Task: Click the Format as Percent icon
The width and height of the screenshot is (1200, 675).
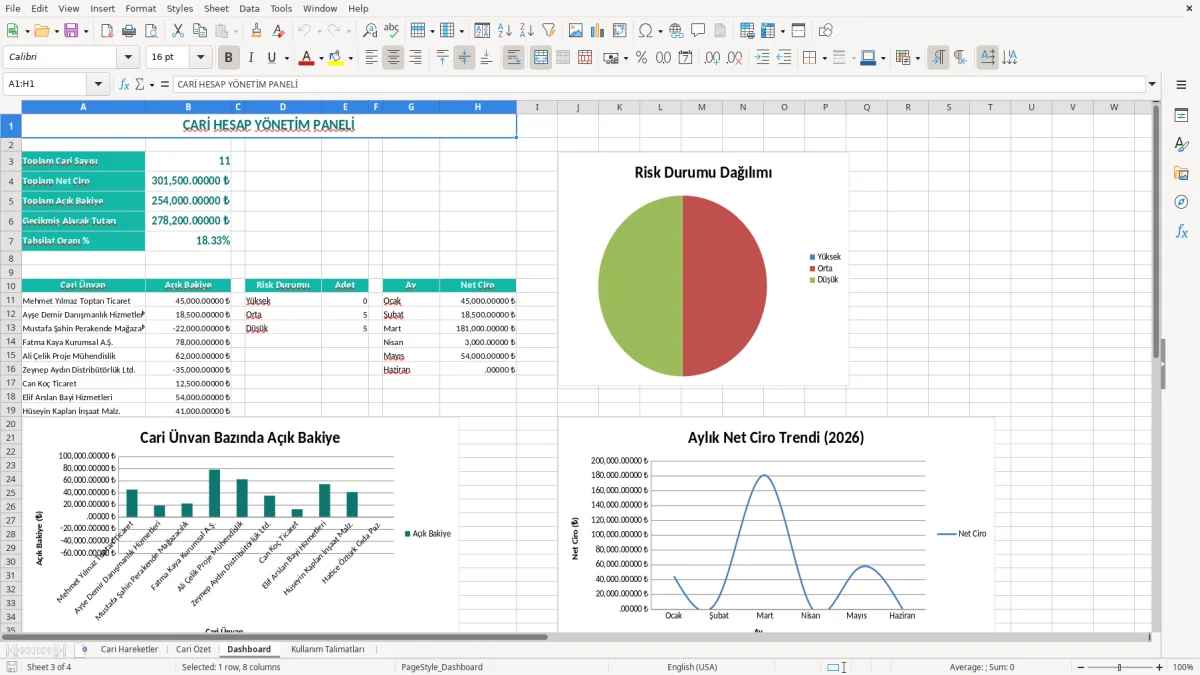Action: tap(641, 58)
